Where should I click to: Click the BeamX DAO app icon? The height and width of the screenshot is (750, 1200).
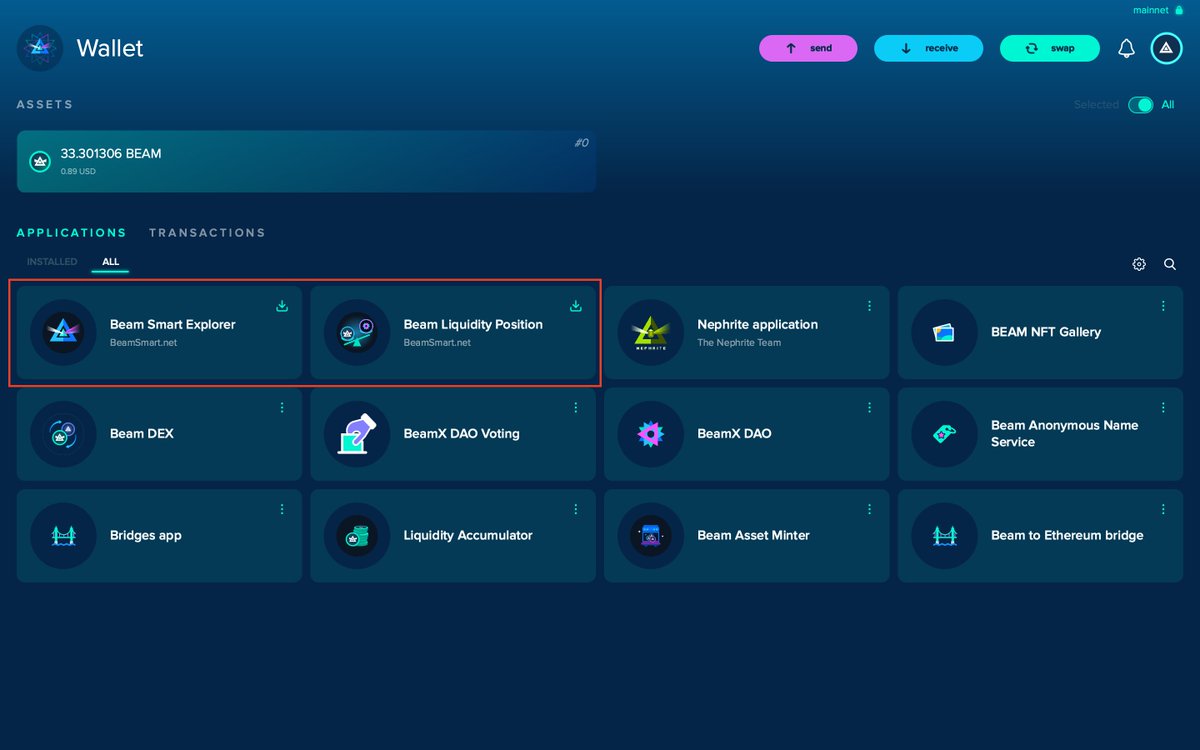click(651, 434)
